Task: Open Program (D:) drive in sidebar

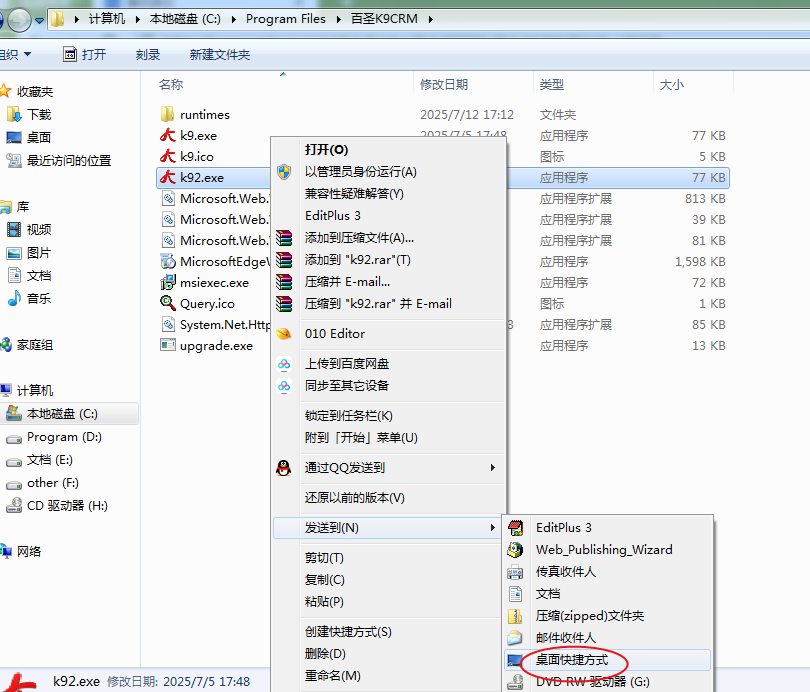Action: coord(64,436)
